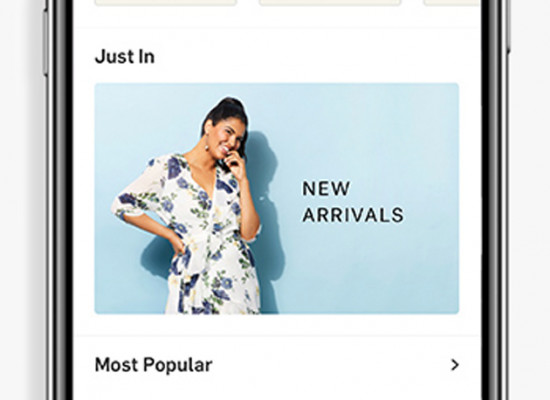Open the New Arrivals banner

(x=276, y=199)
